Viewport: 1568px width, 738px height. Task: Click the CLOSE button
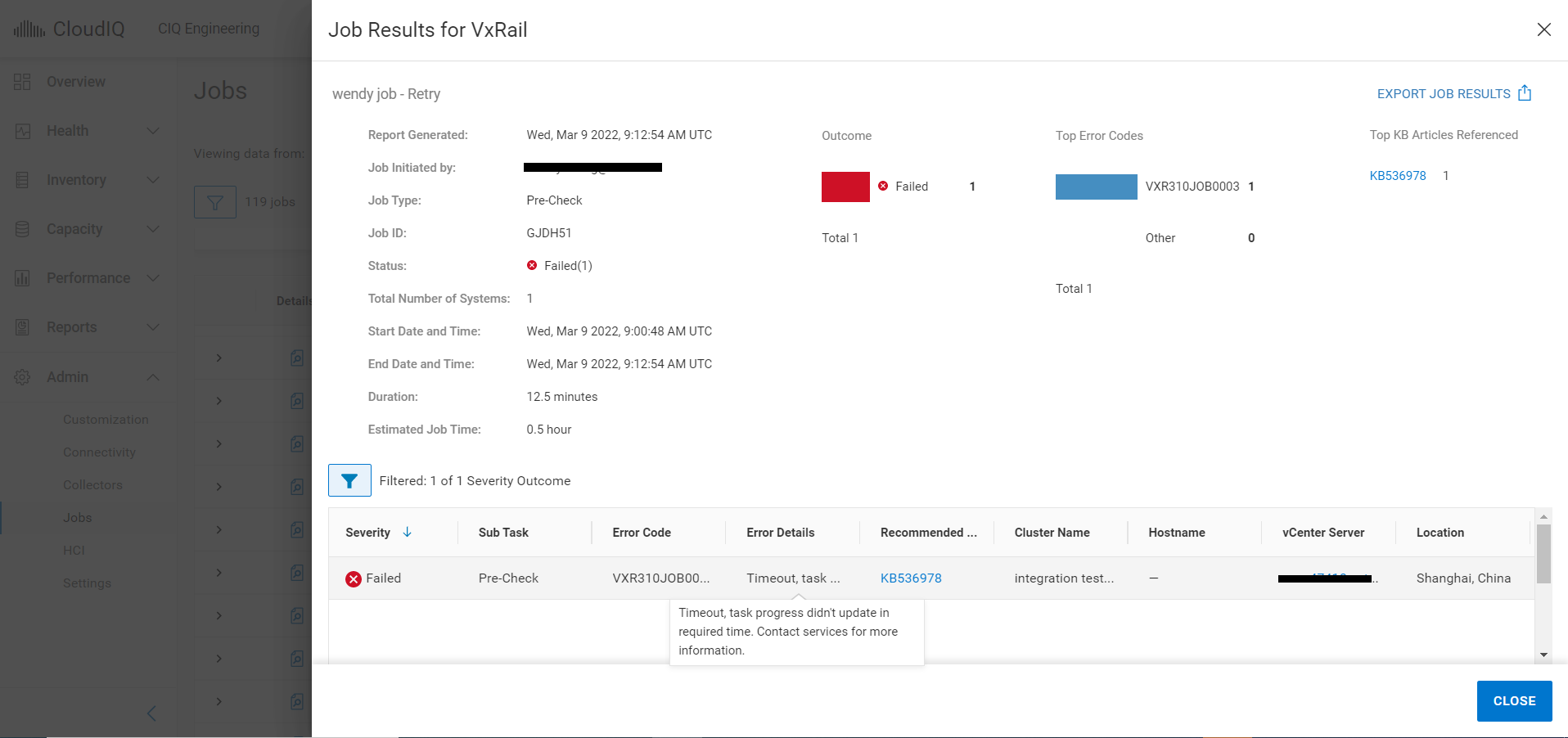1513,701
